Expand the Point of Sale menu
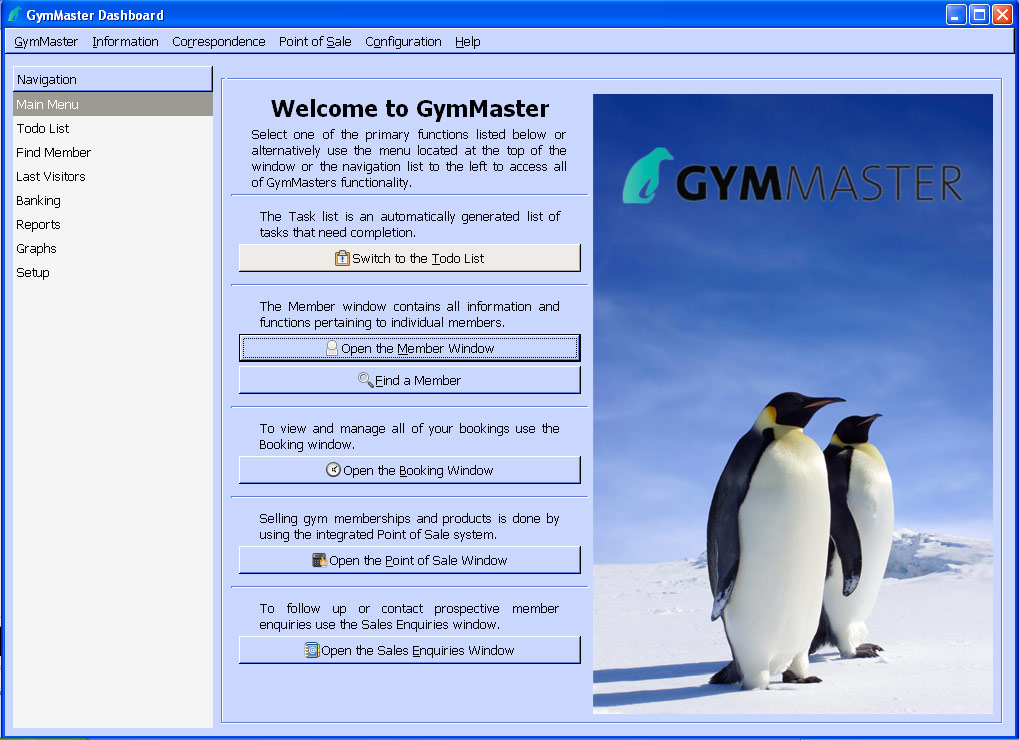 [315, 42]
